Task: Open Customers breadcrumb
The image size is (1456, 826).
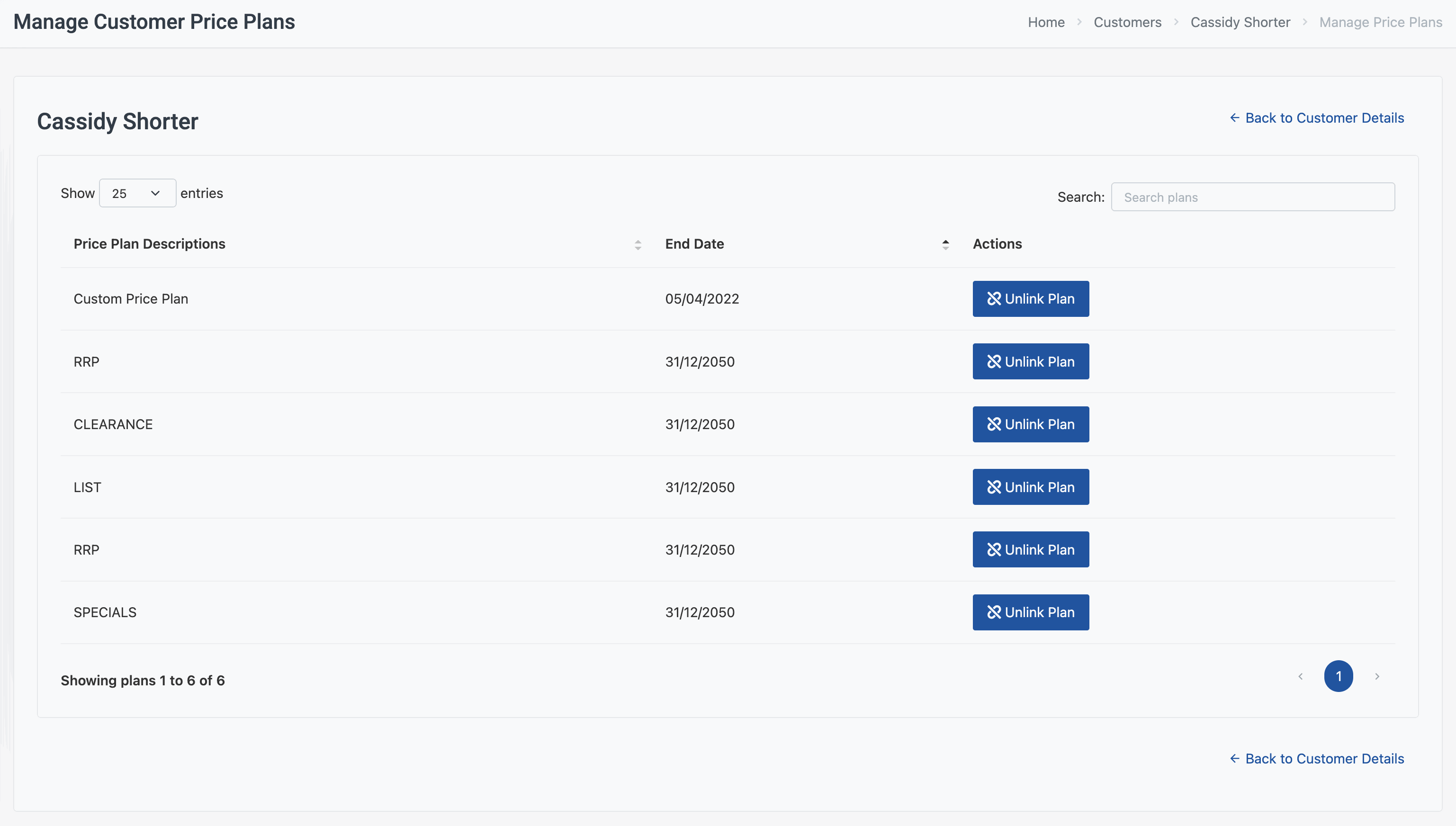Action: [x=1127, y=22]
